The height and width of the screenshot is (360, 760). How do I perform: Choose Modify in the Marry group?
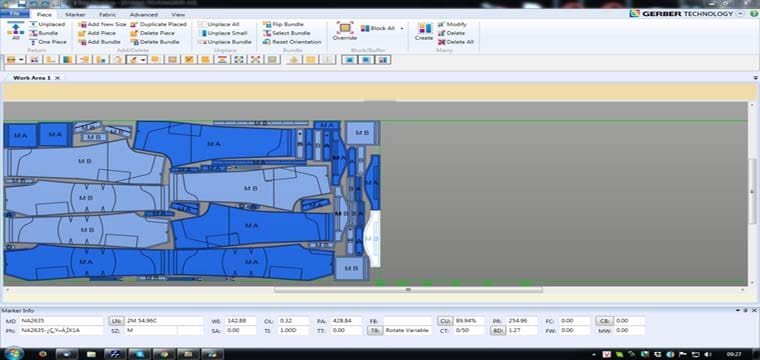452,24
